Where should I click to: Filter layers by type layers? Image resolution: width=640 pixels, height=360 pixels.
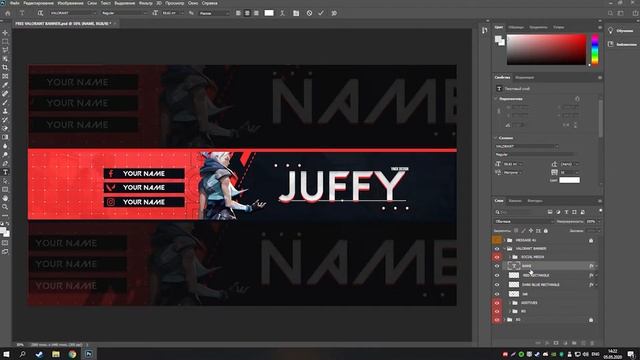coord(566,212)
